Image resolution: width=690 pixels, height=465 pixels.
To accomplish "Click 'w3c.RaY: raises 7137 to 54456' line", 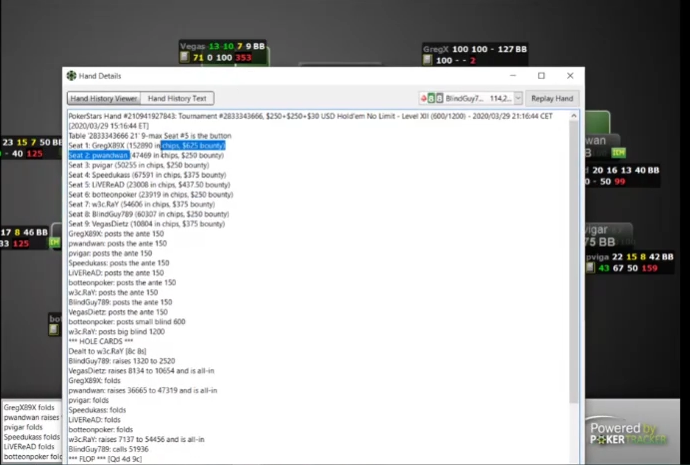I will (136, 439).
